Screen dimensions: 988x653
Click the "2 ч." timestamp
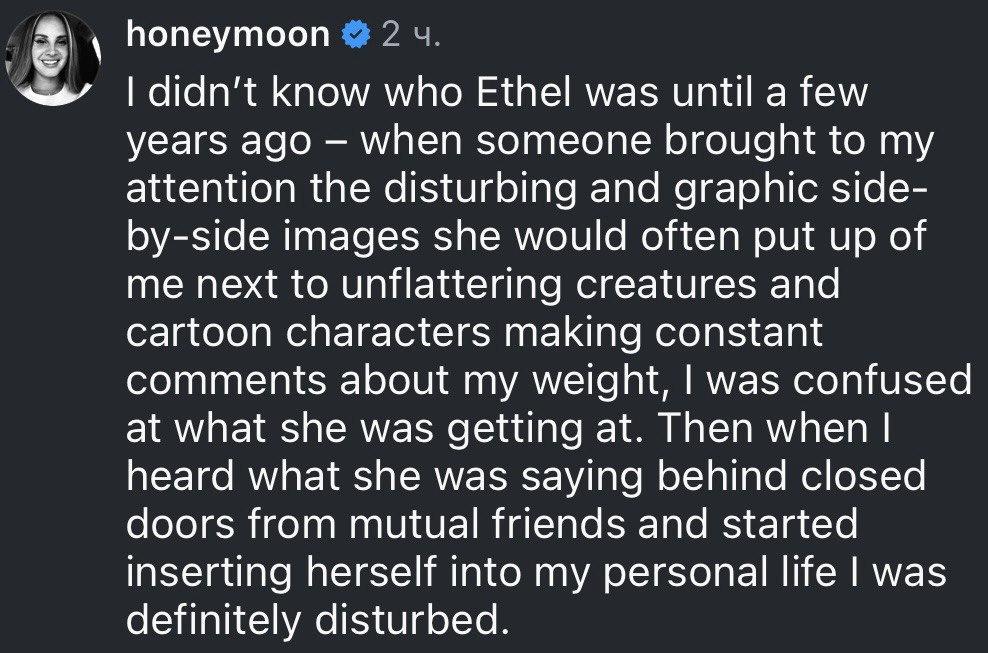410,35
